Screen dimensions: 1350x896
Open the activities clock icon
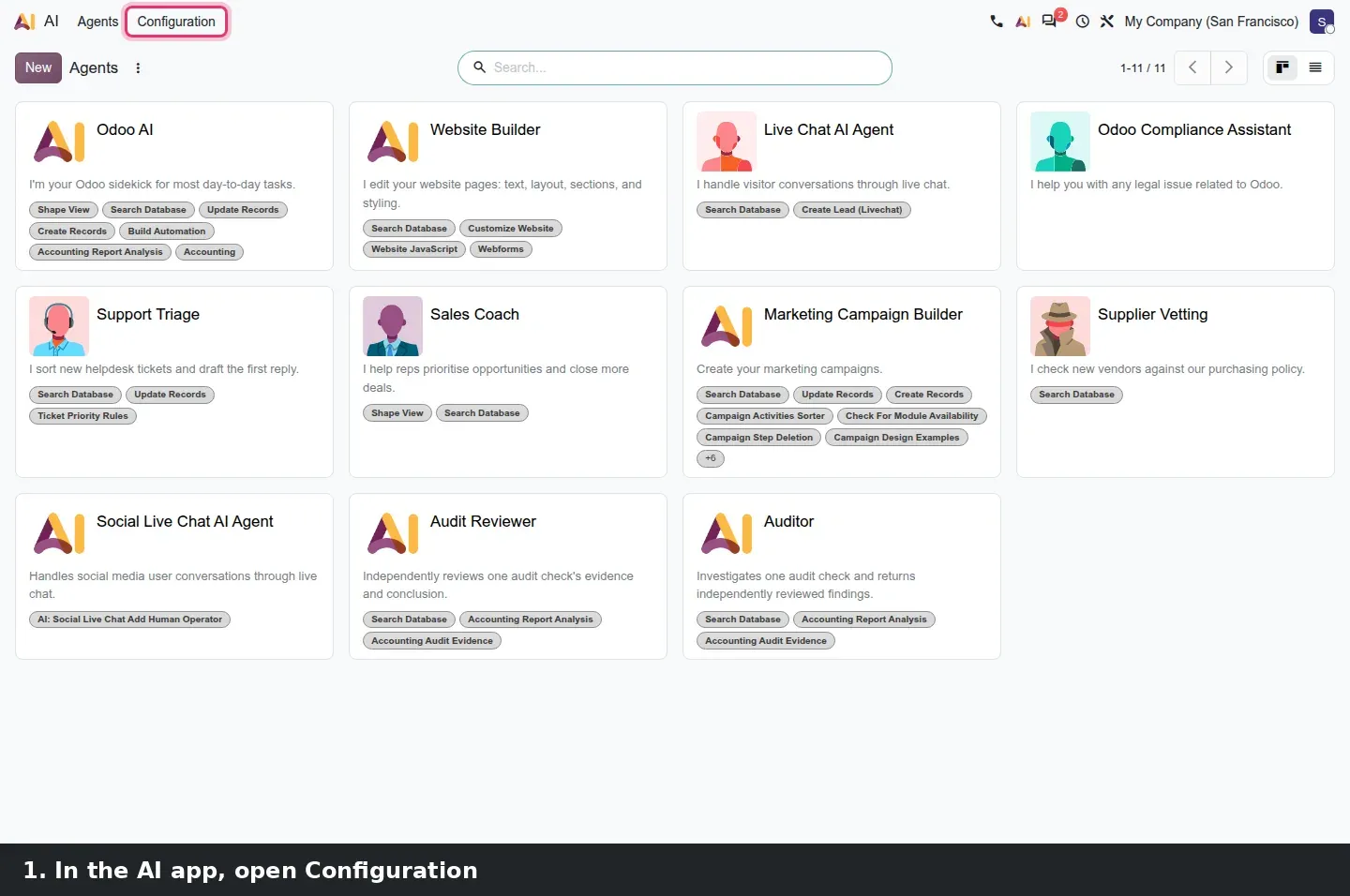[x=1082, y=21]
